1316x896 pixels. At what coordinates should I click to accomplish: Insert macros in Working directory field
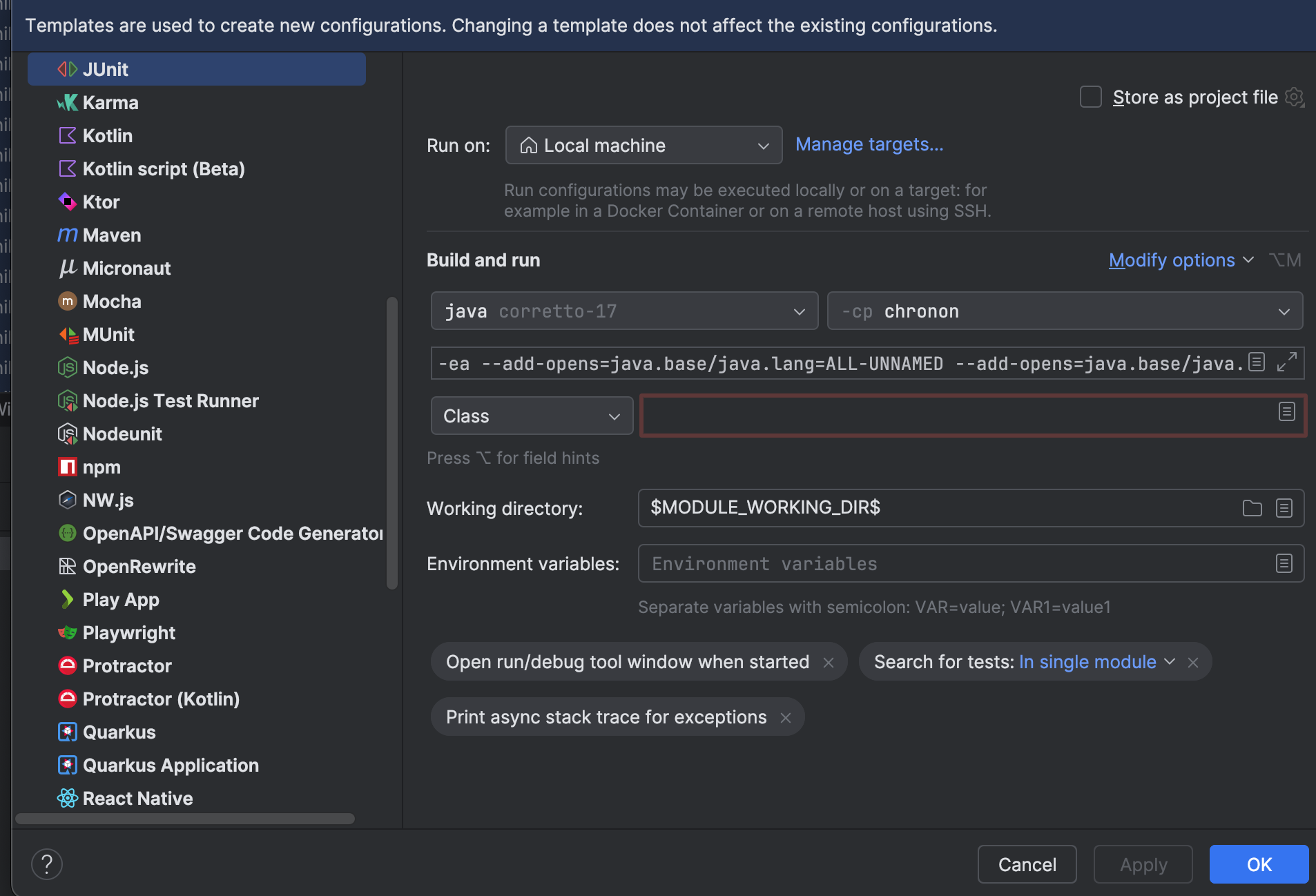click(x=1284, y=508)
